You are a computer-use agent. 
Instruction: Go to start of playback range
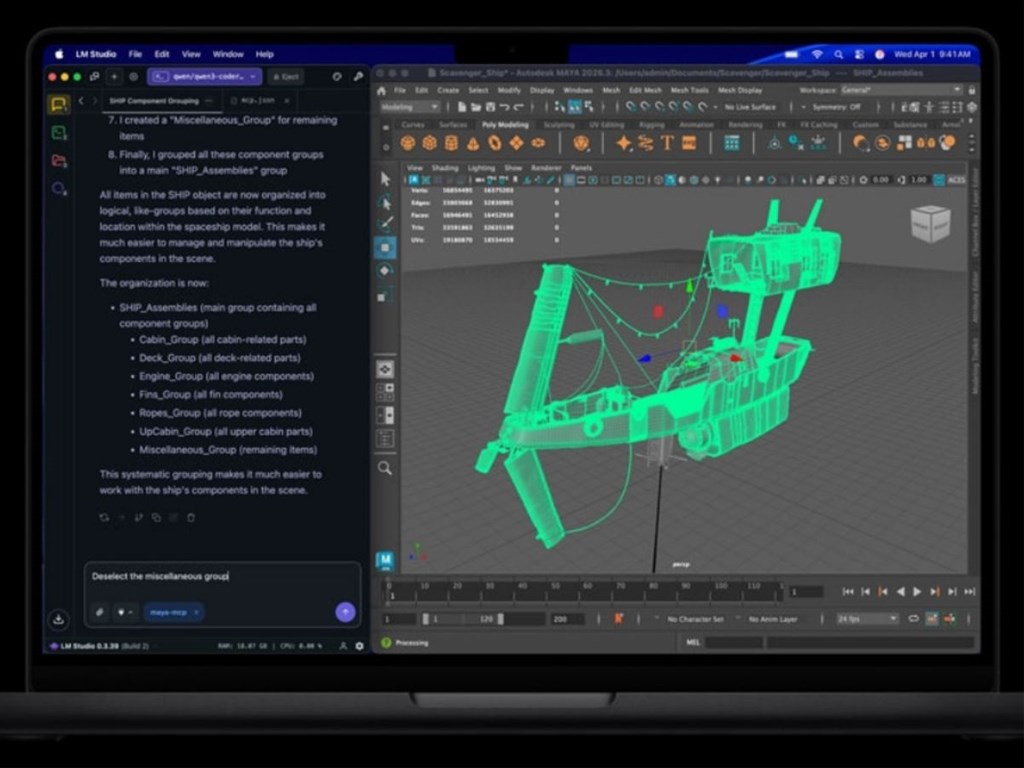[x=848, y=592]
